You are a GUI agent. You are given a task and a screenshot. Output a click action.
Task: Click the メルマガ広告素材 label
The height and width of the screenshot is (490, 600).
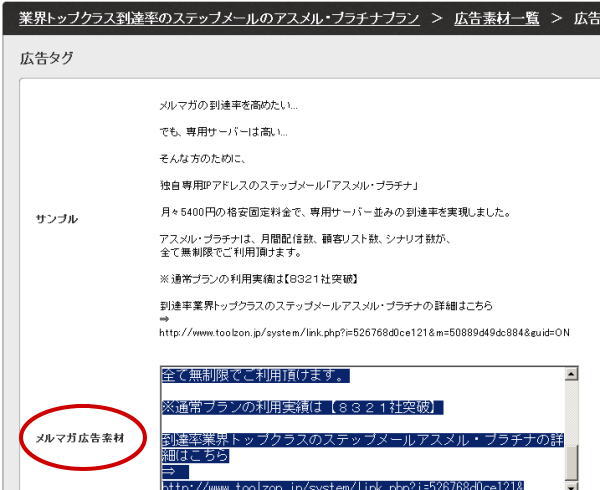pyautogui.click(x=80, y=438)
